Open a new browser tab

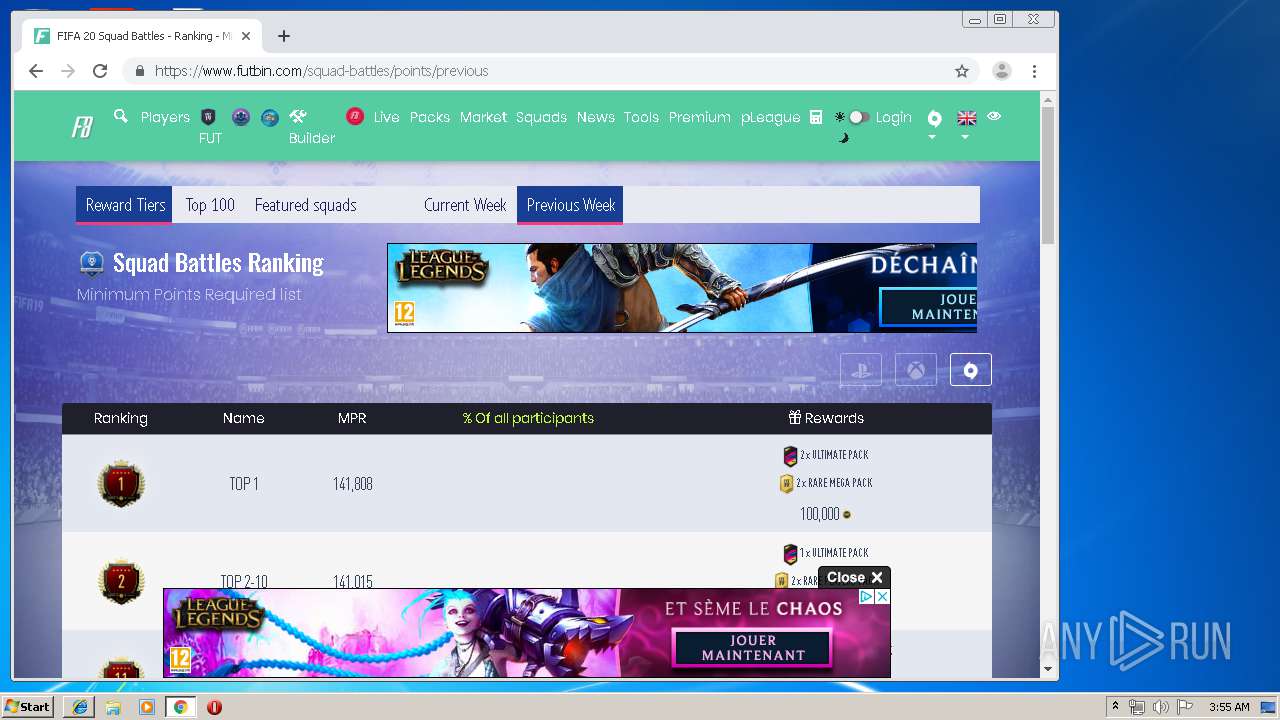pos(284,36)
